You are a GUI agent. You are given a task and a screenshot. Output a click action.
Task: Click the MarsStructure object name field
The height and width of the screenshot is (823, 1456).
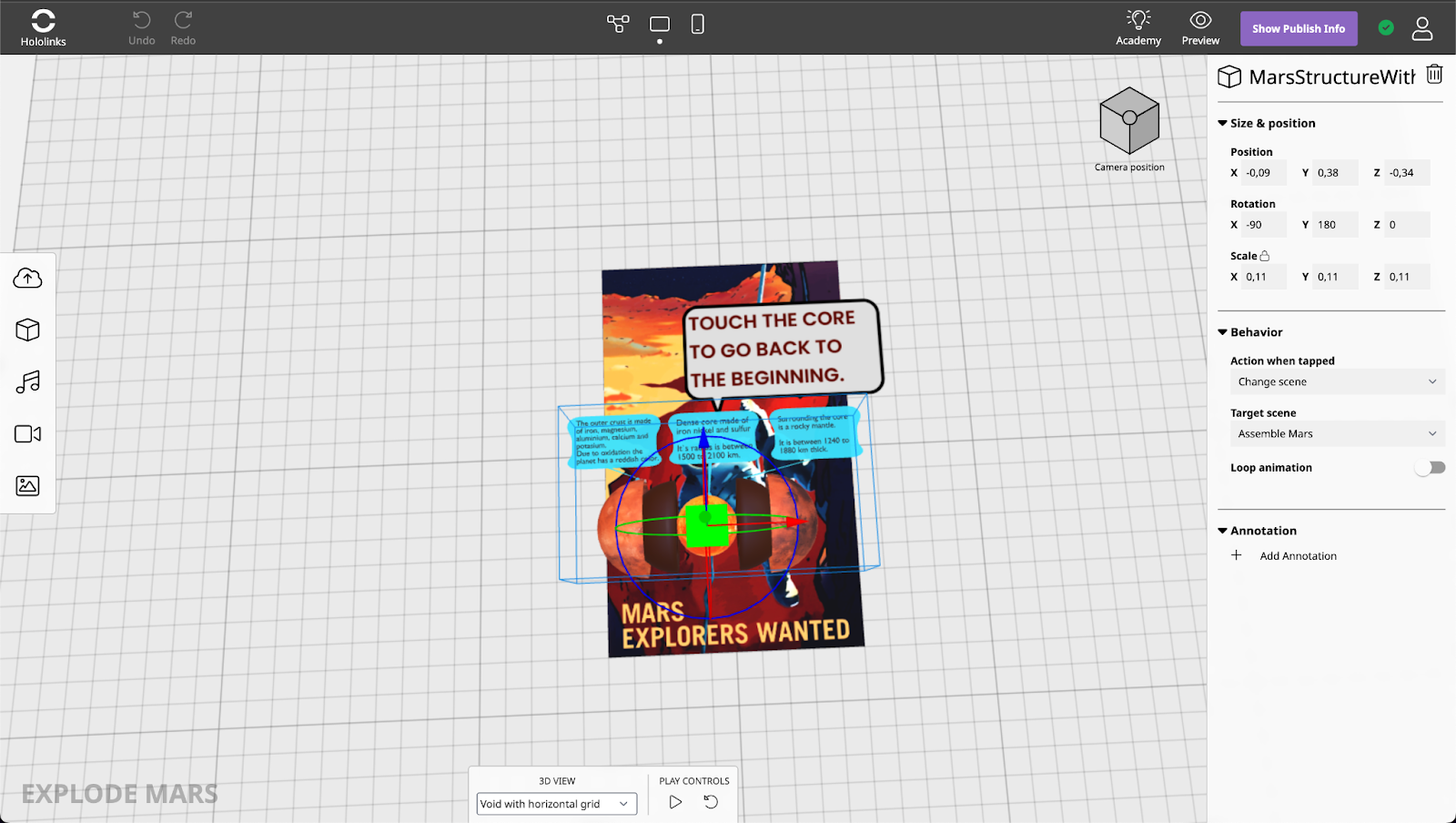[x=1331, y=76]
